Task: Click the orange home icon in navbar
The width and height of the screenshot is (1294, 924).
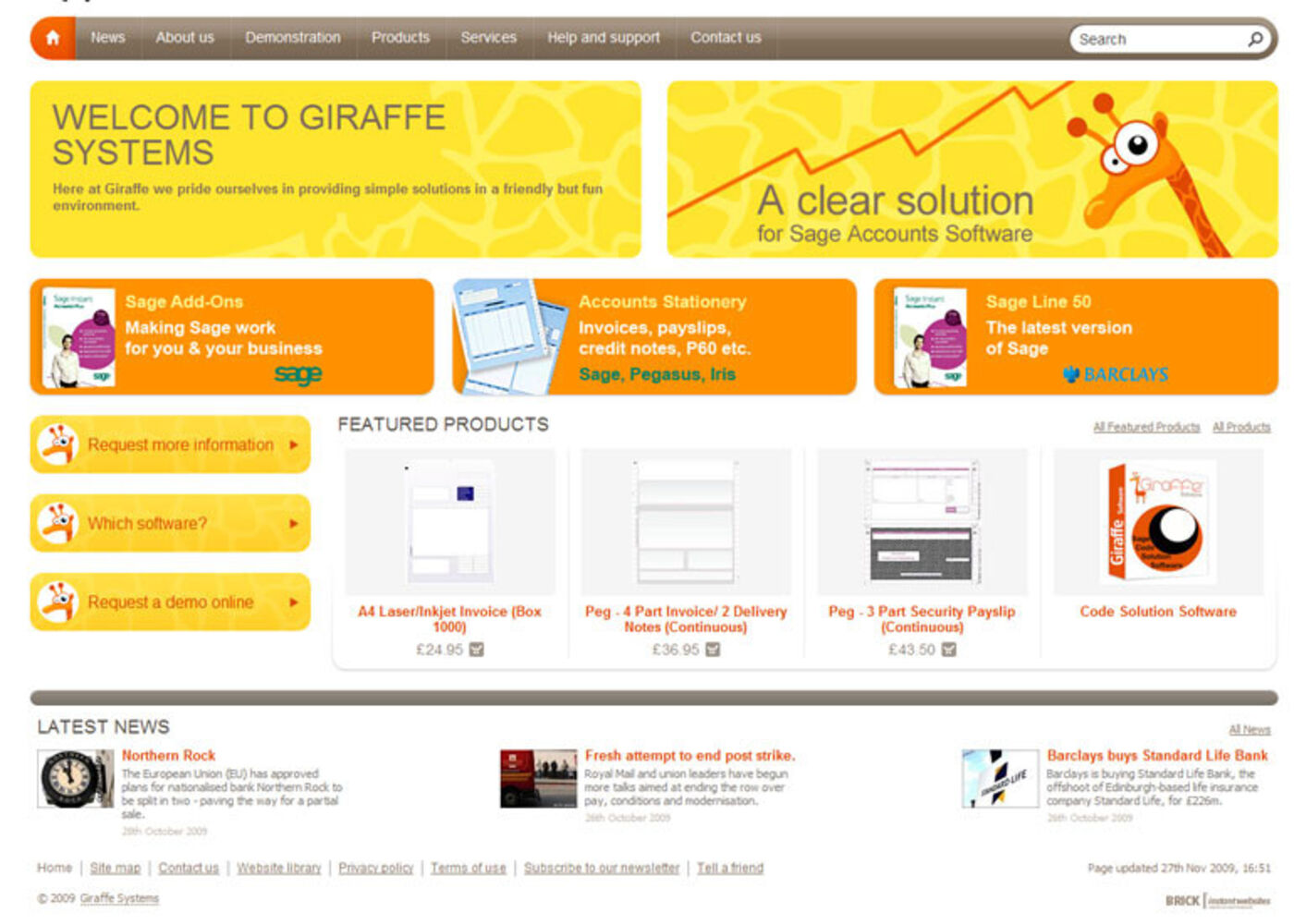Action: point(53,38)
